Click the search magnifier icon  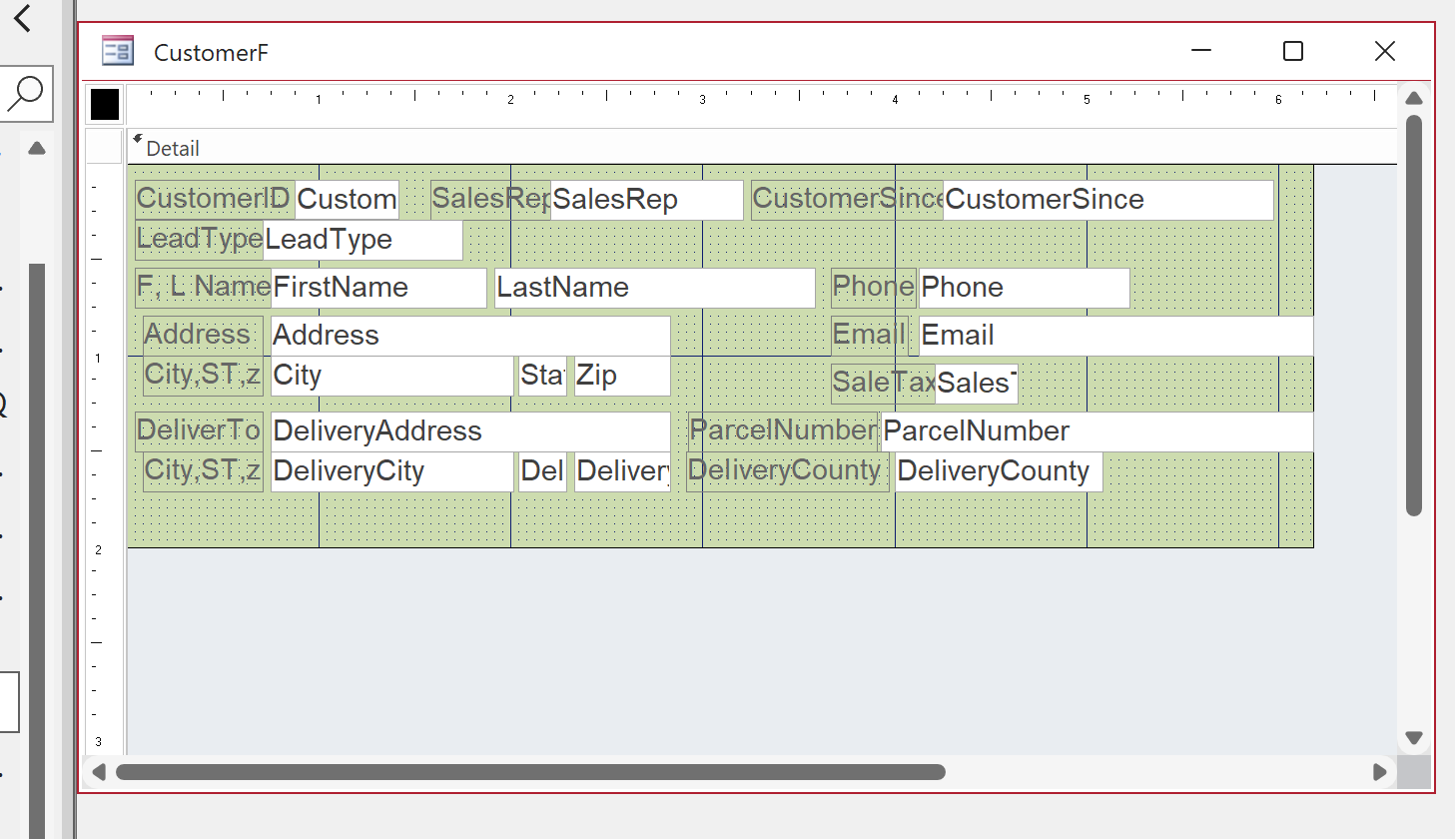(25, 93)
